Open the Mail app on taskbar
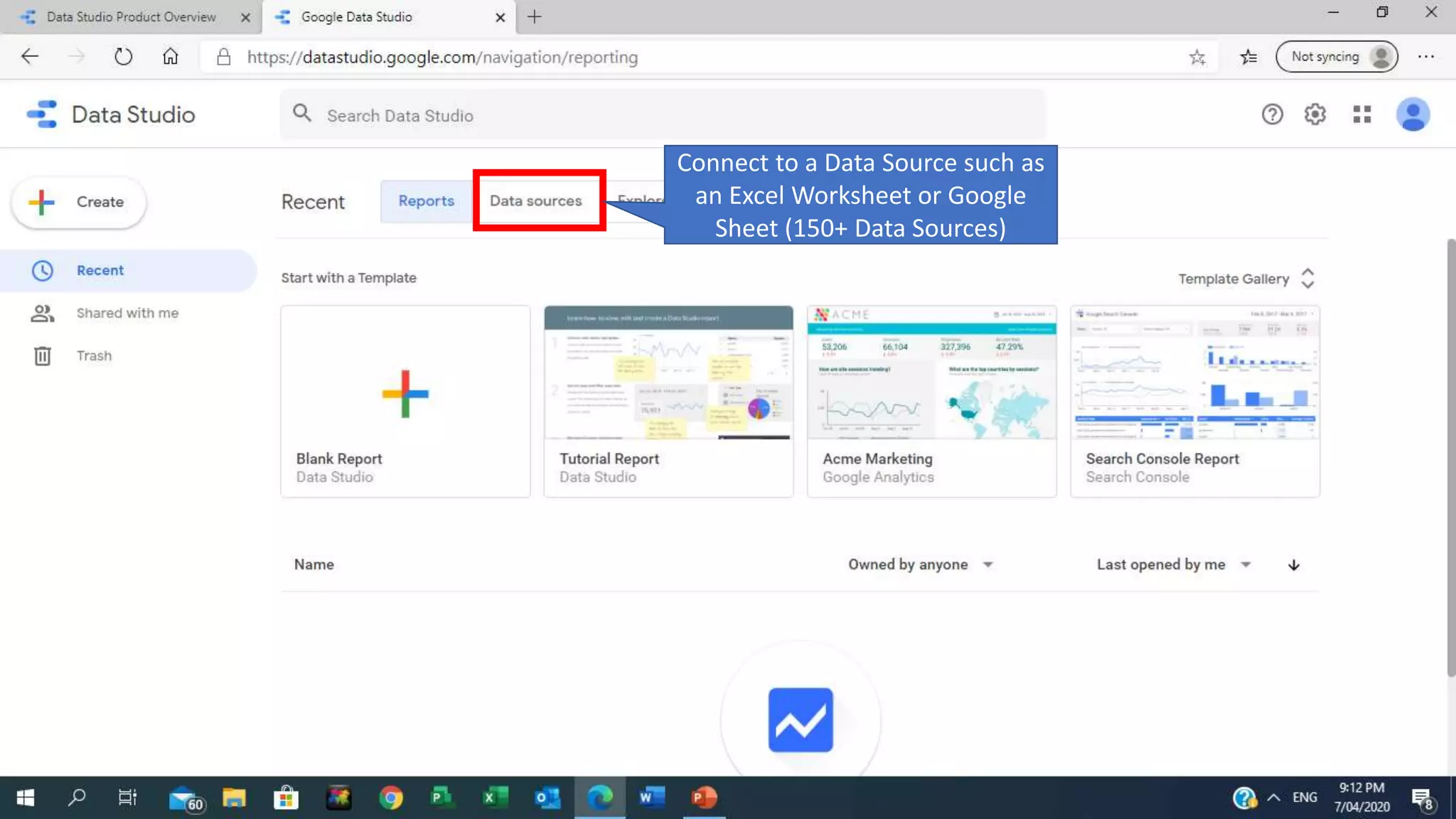 186,799
